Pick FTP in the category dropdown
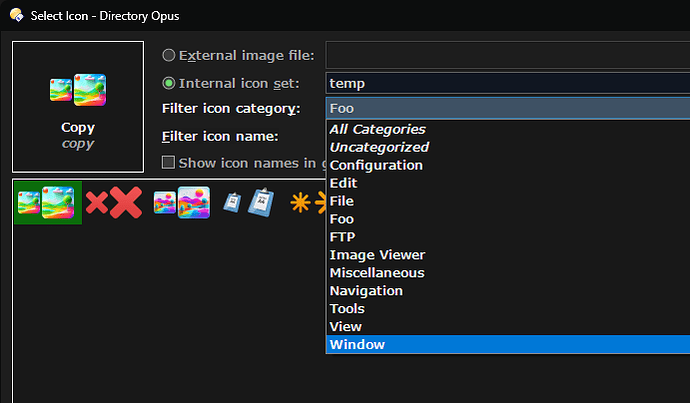 (343, 237)
